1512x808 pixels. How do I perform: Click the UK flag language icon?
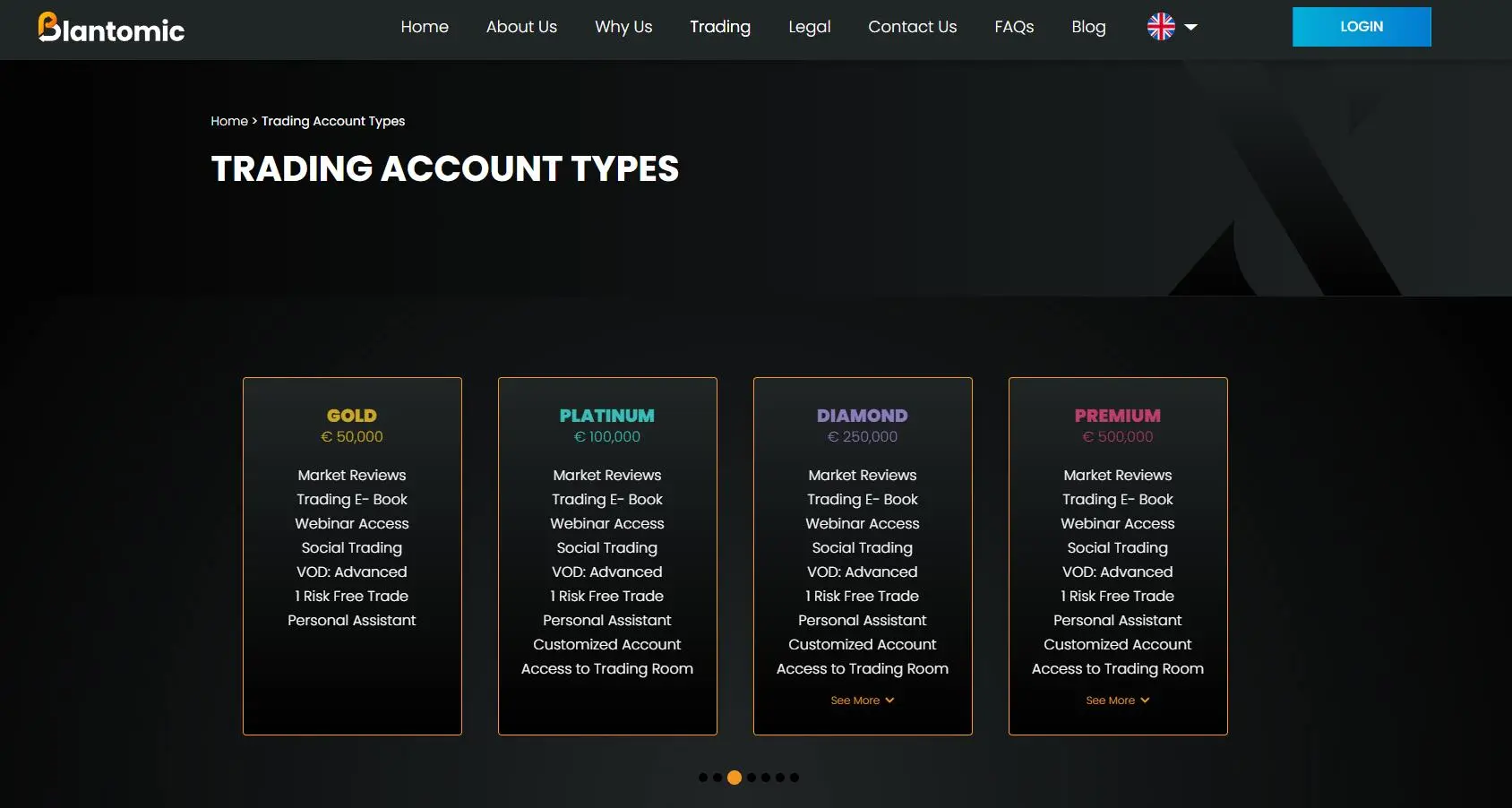pyautogui.click(x=1161, y=27)
